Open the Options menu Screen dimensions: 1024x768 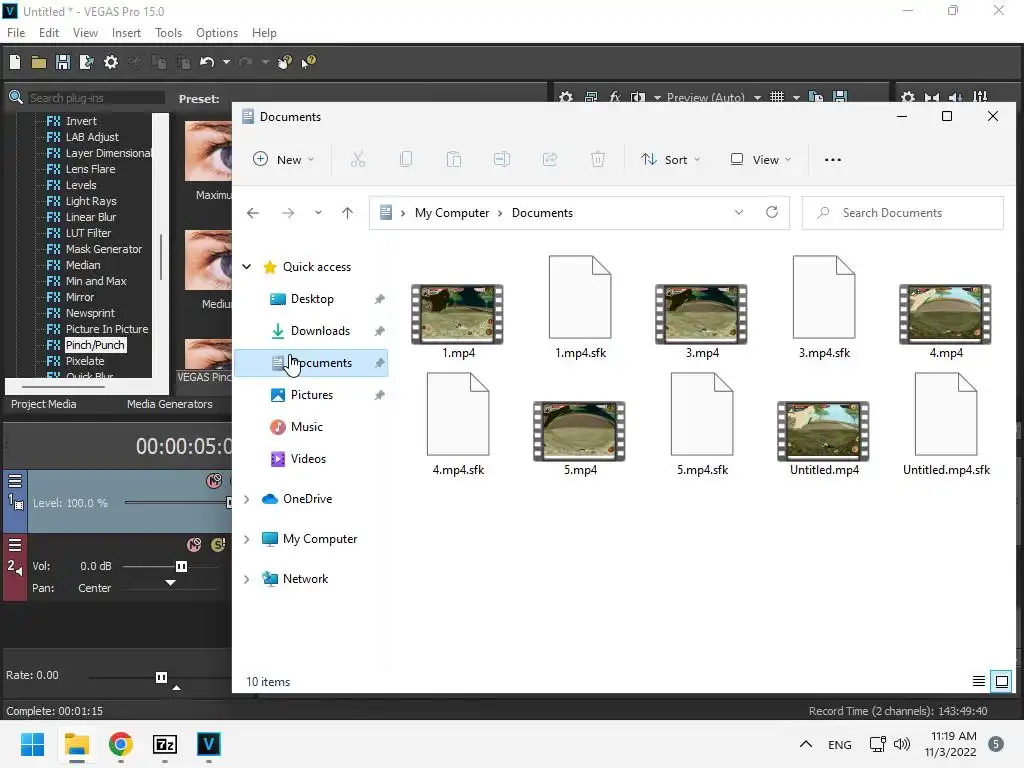[217, 33]
